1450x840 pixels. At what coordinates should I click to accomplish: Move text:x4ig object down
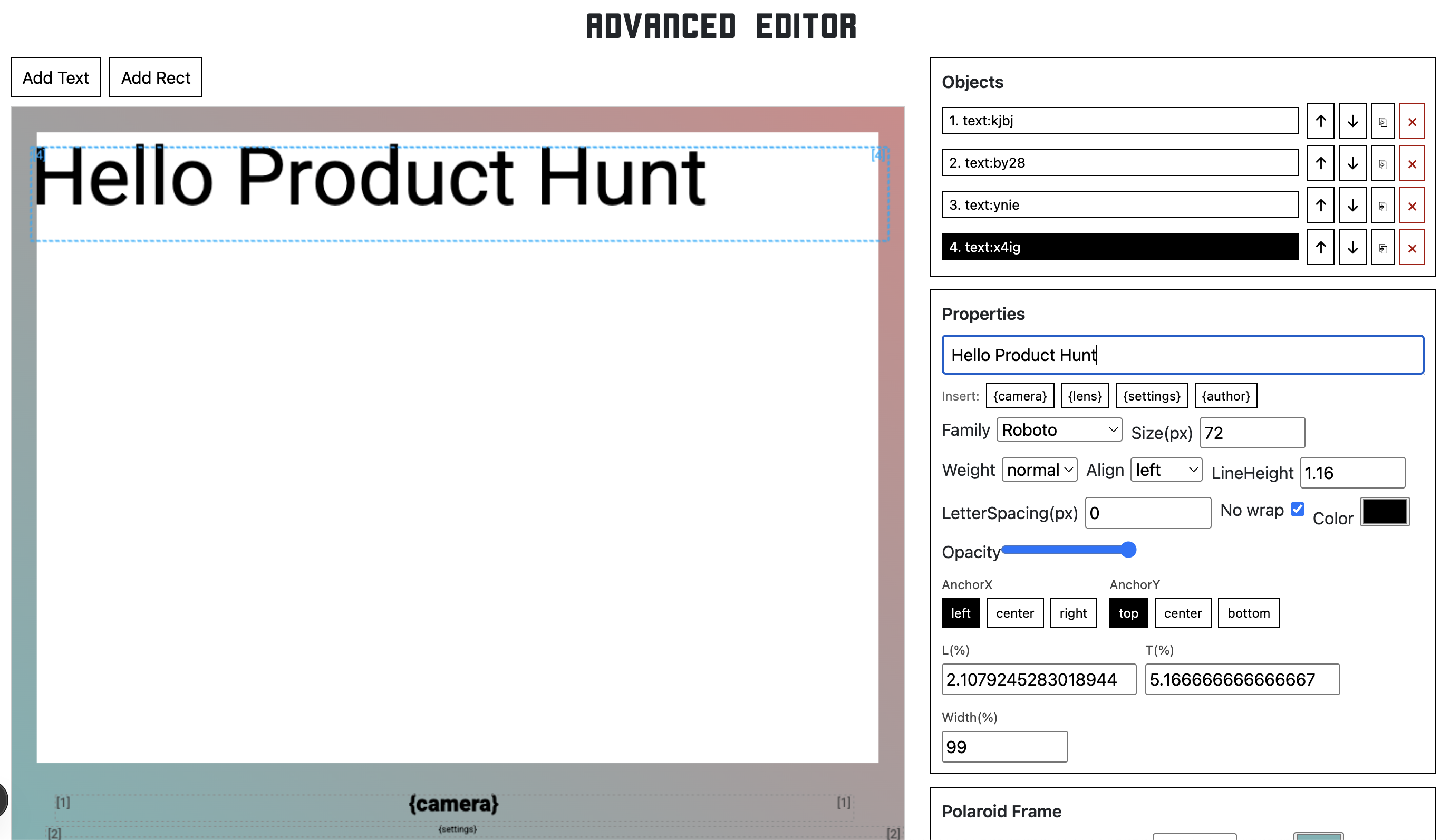pos(1352,247)
